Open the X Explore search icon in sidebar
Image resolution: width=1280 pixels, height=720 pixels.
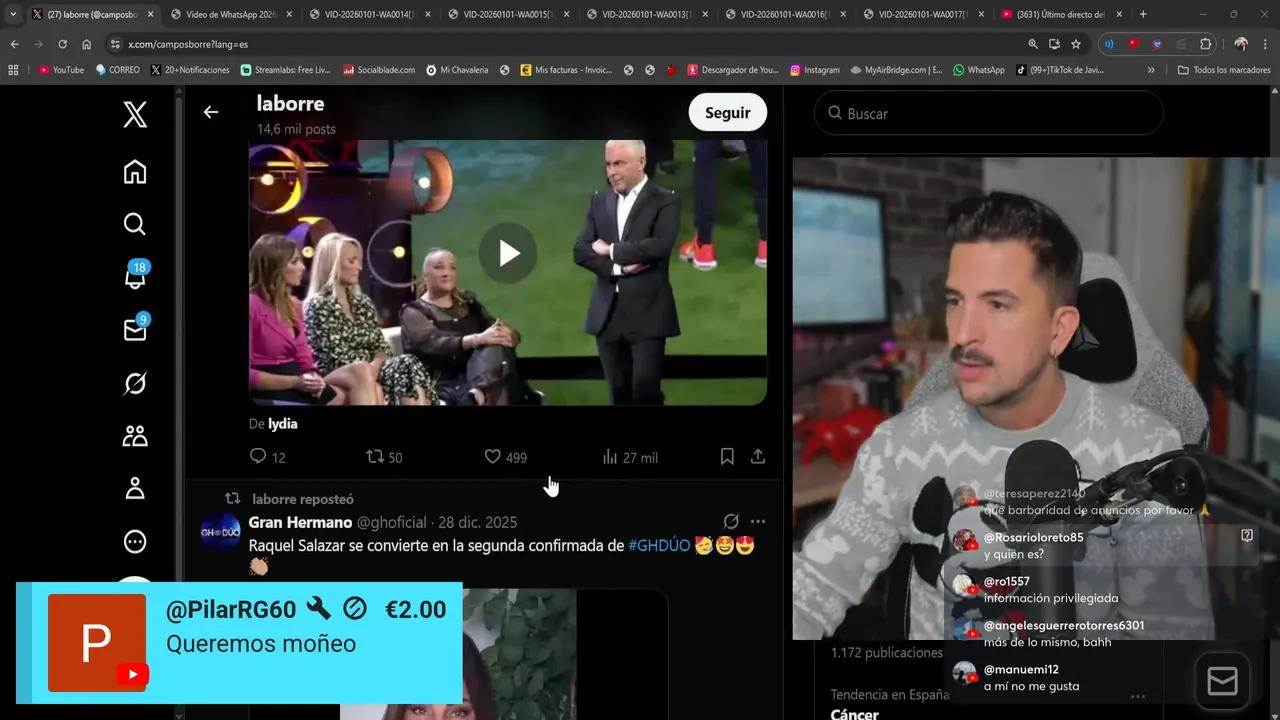coord(135,224)
